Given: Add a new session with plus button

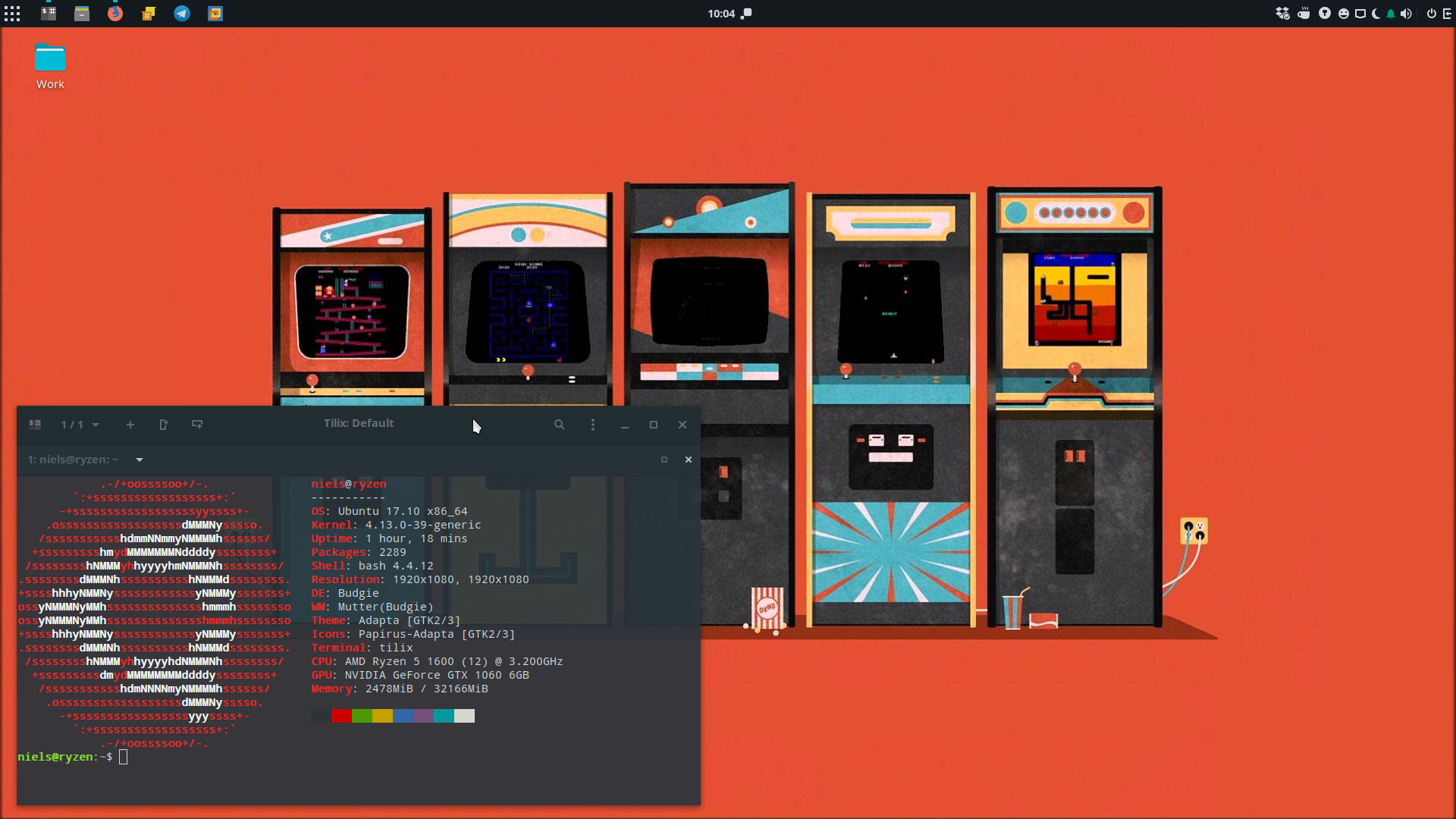Looking at the screenshot, I should point(130,425).
